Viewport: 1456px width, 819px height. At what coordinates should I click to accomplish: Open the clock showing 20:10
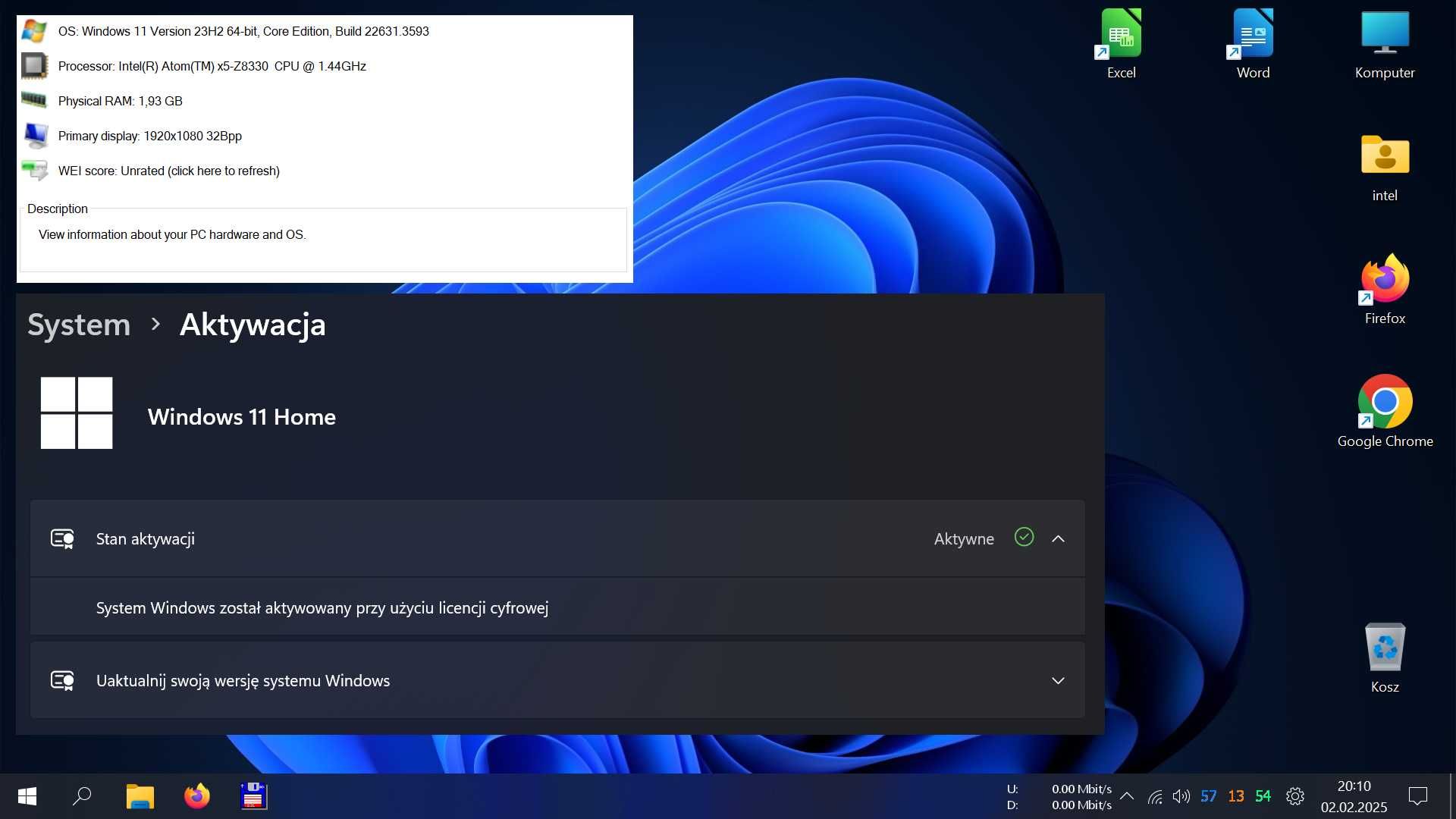(1354, 796)
